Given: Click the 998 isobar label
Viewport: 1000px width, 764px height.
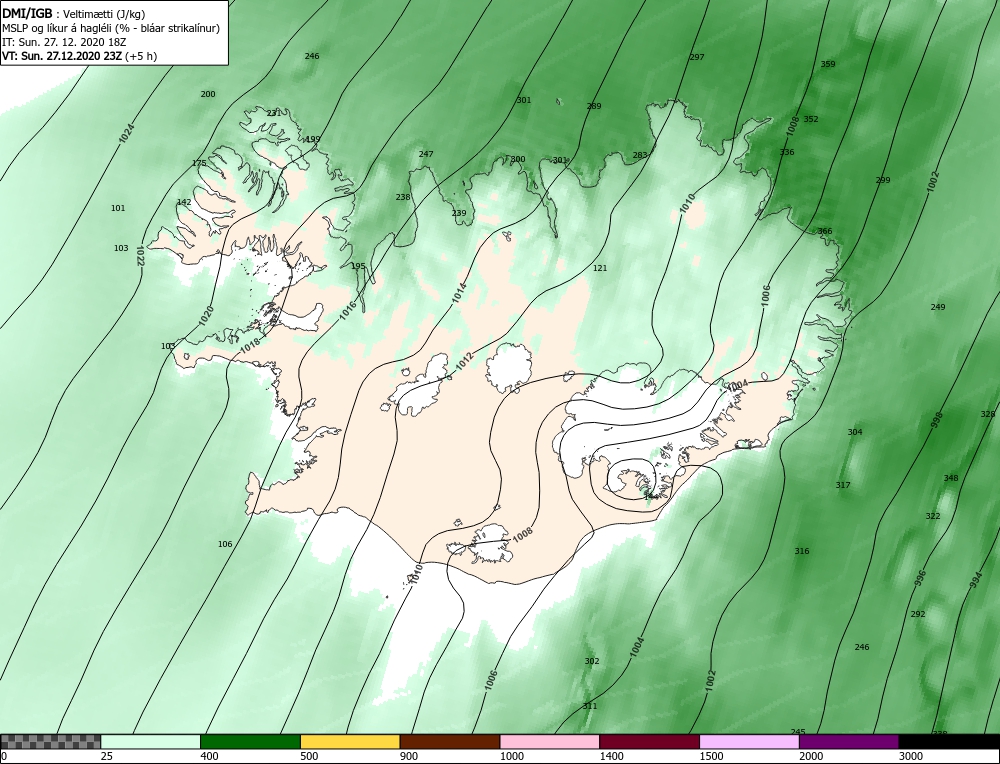Looking at the screenshot, I should (936, 420).
